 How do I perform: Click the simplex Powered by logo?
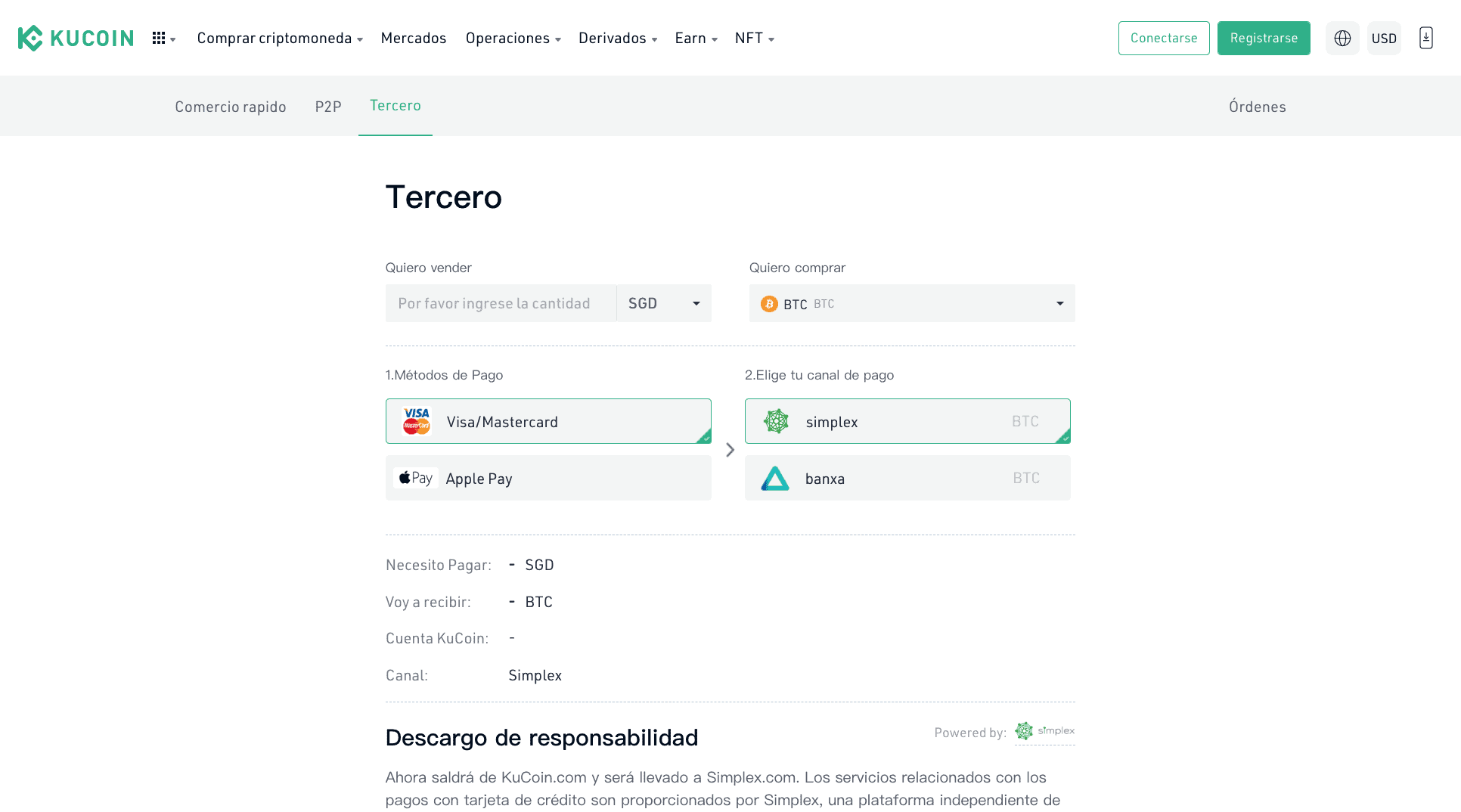pos(1044,731)
